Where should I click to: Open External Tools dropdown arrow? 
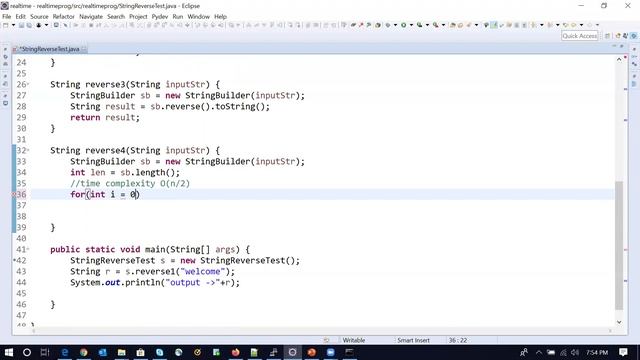443,25
